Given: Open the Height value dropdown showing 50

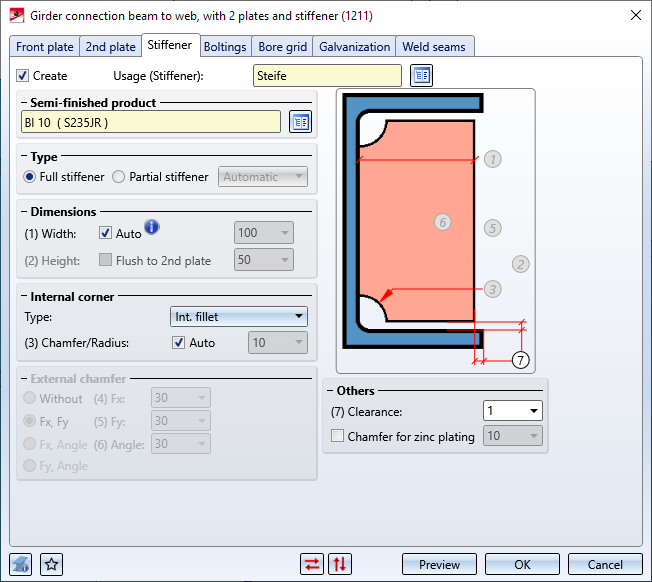Looking at the screenshot, I should click(264, 260).
